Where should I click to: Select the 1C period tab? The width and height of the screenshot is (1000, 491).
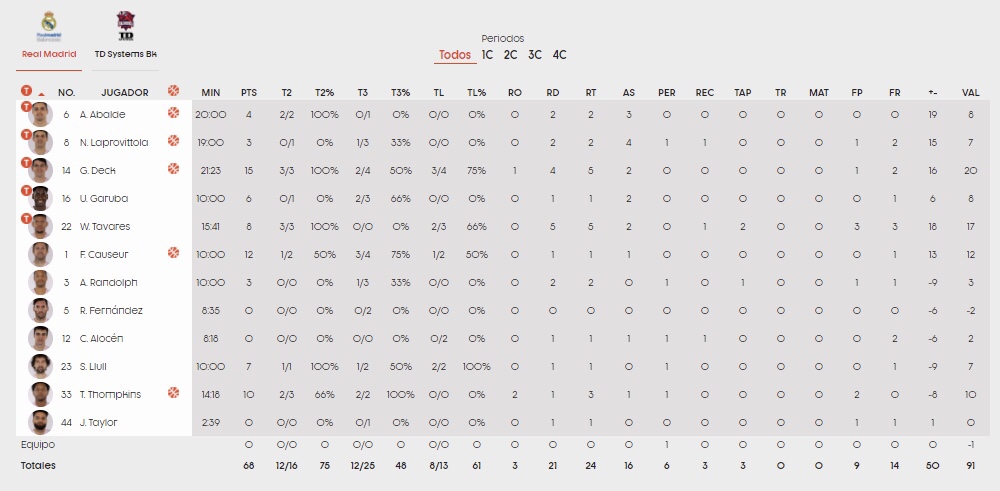(x=487, y=55)
